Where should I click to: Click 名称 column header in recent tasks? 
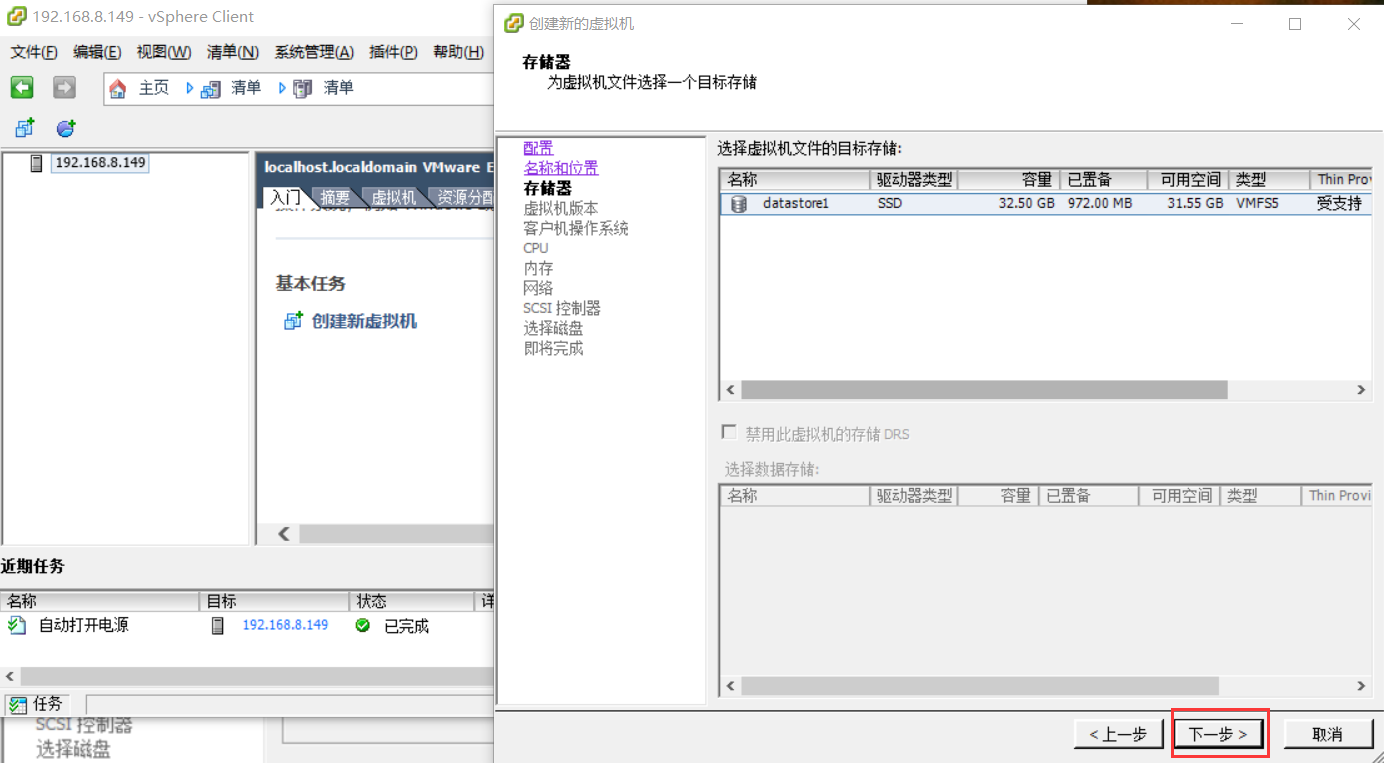coord(100,601)
